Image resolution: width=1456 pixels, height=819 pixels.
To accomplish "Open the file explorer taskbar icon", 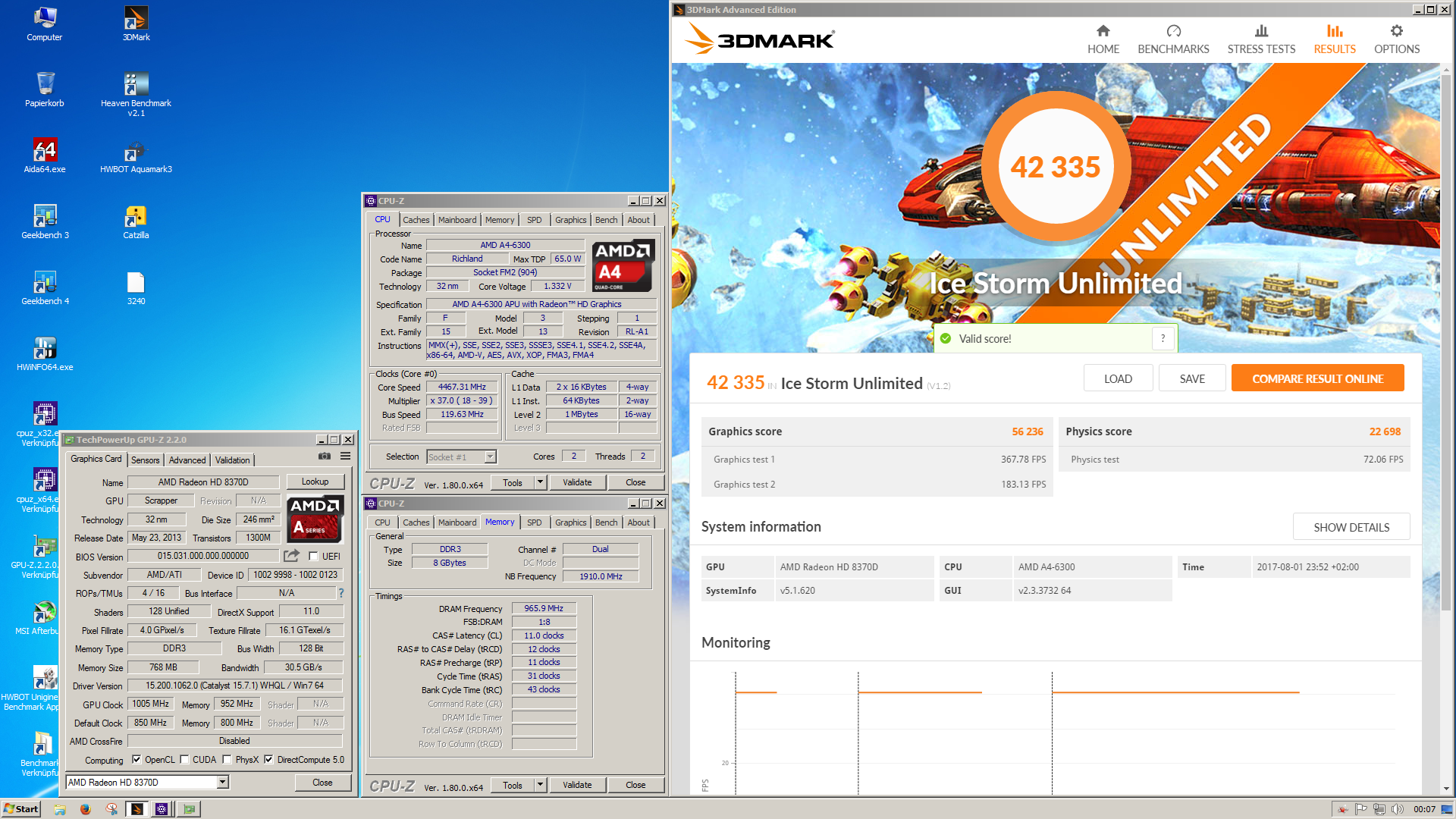I will click(x=61, y=809).
